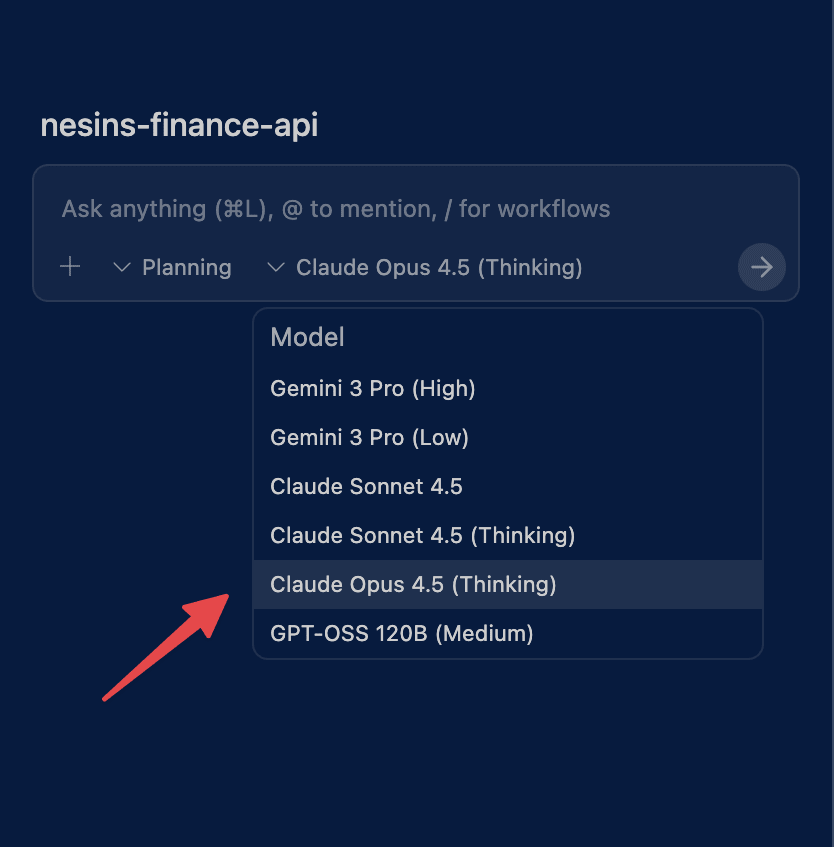Image resolution: width=834 pixels, height=847 pixels.
Task: Click the ⌘L shortcut hint in placeholder
Action: 241,209
